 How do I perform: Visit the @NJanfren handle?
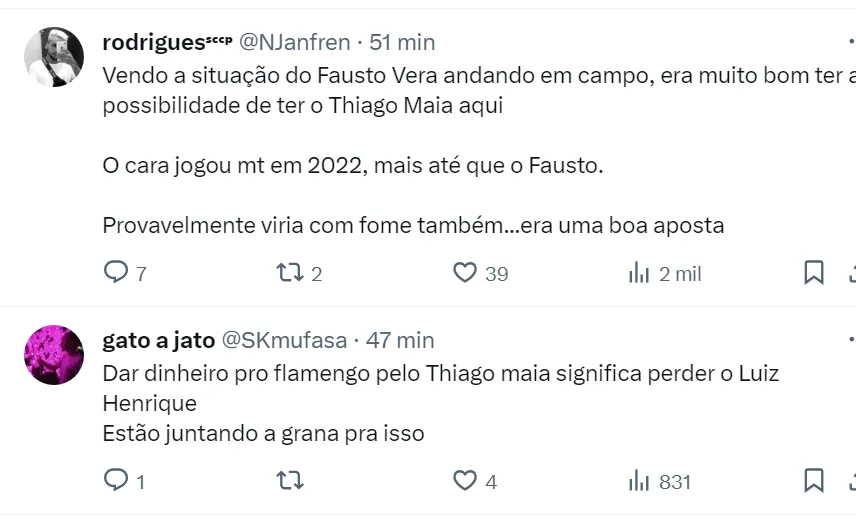pos(297,42)
